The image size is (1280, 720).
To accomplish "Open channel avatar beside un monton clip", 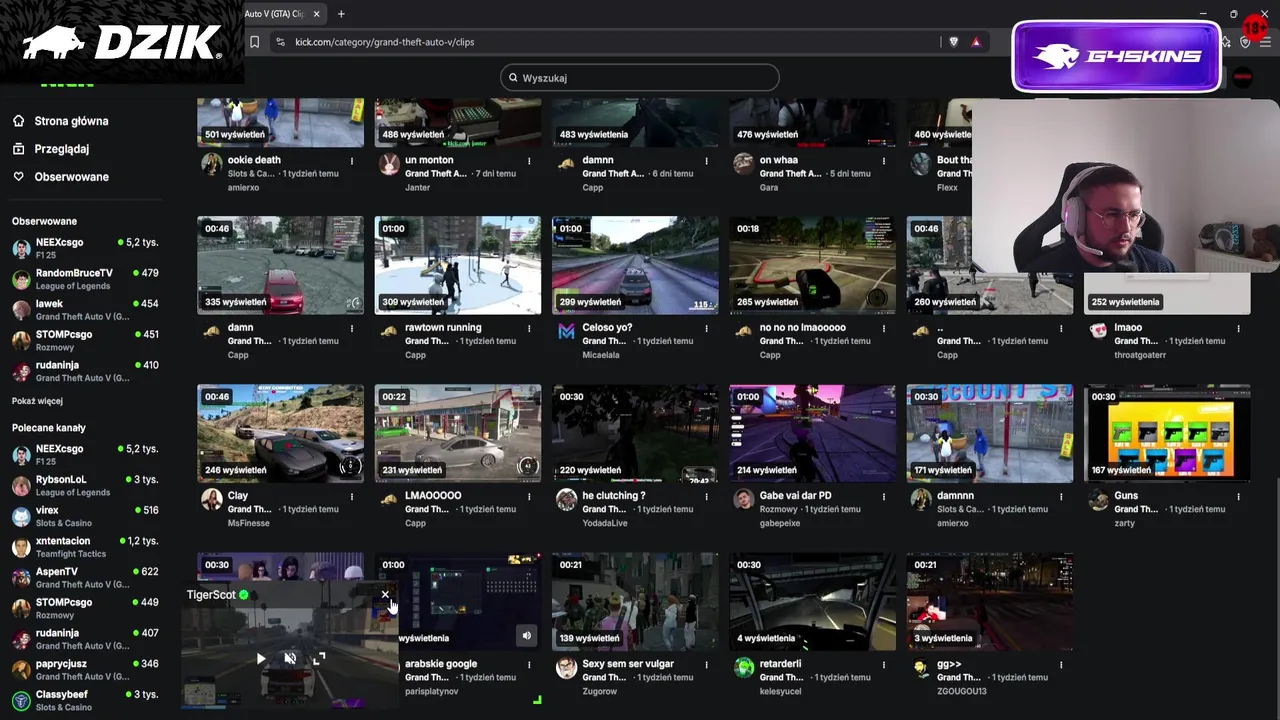I will 389,165.
